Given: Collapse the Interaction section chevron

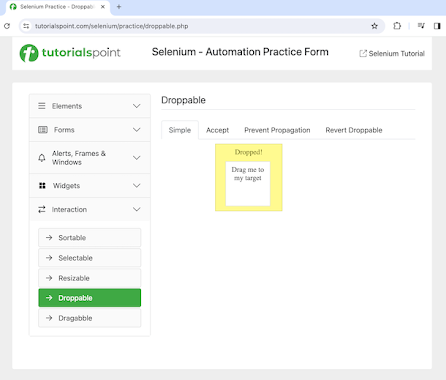Looking at the screenshot, I should tap(137, 209).
